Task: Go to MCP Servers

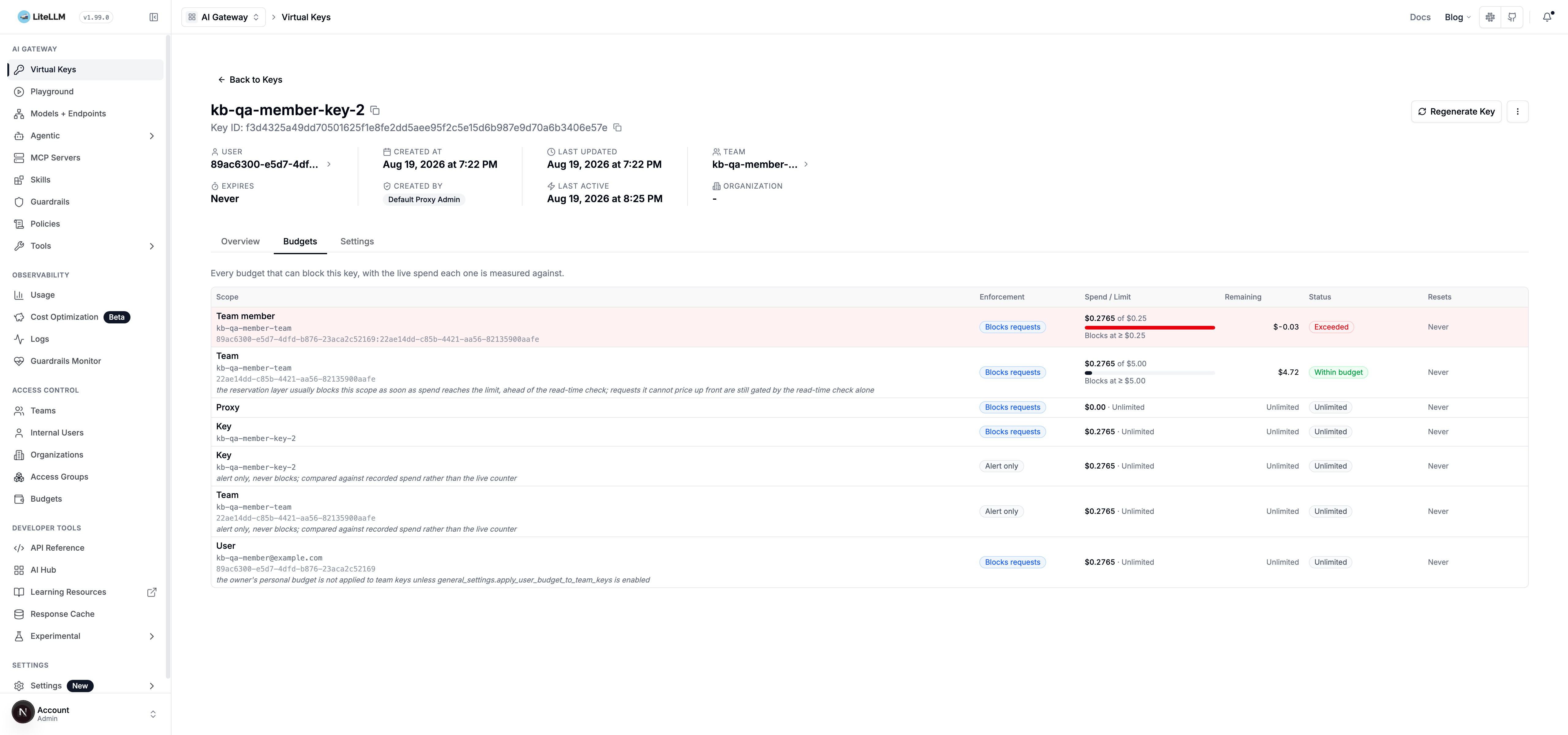Action: tap(85, 158)
